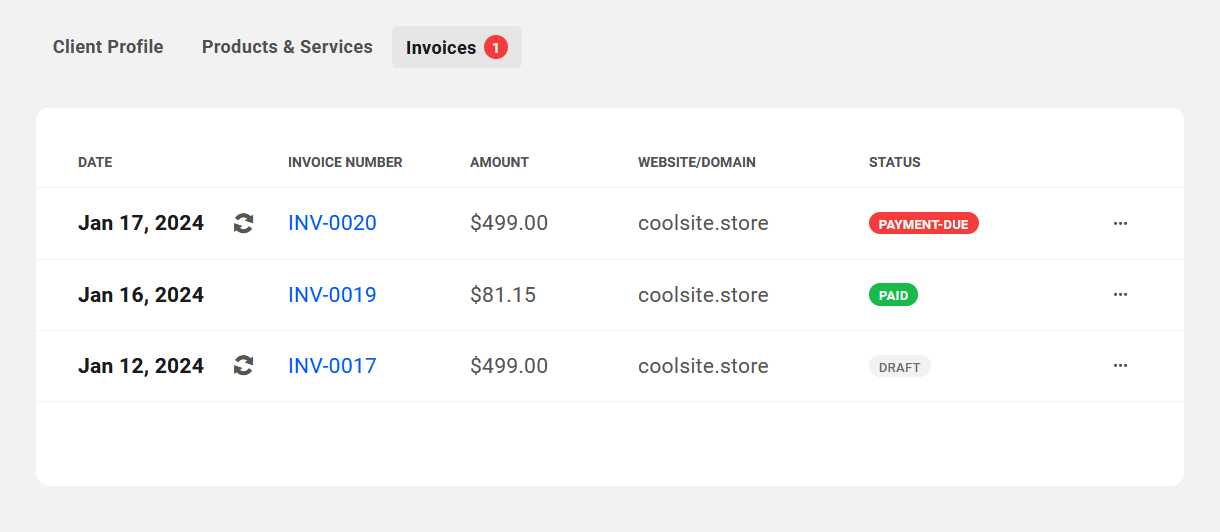
Task: Click coolsite.store in the INV-0017 row
Action: (703, 366)
